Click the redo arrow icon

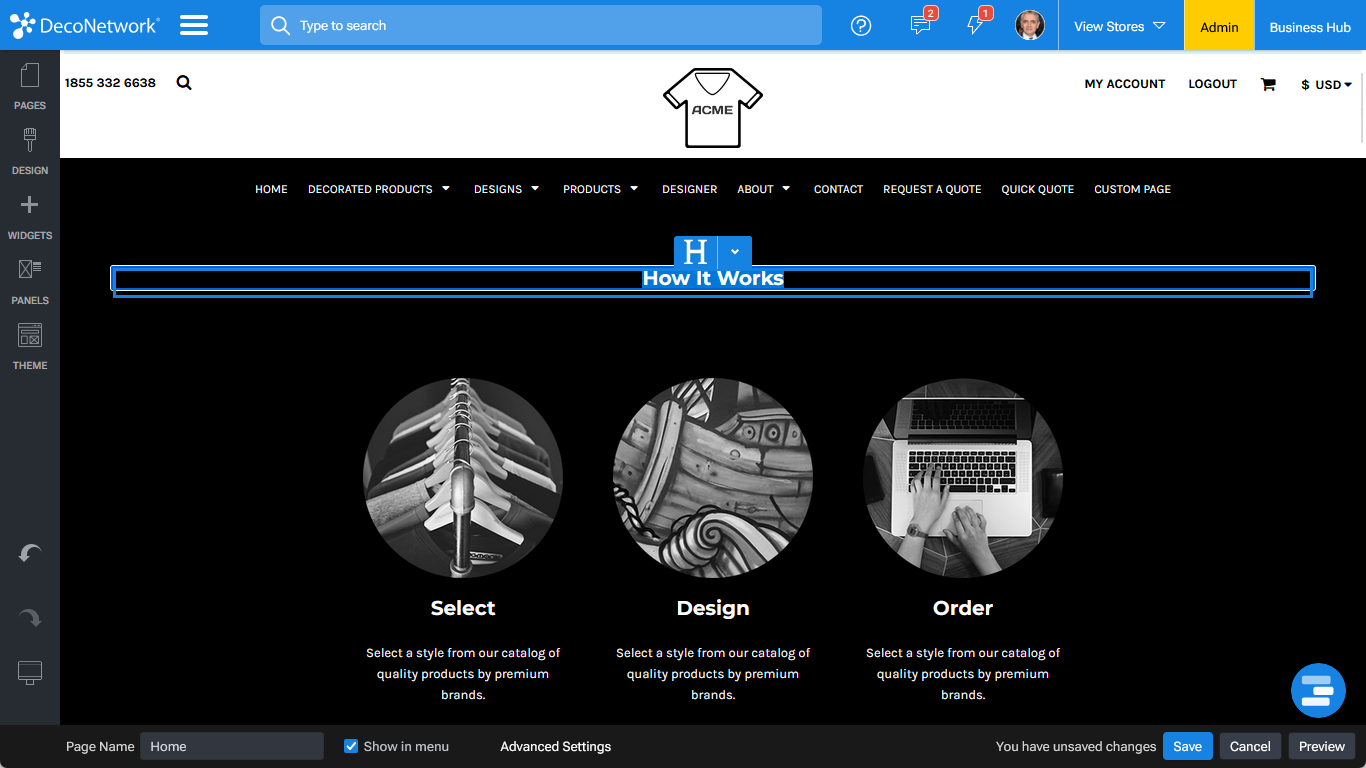click(30, 619)
